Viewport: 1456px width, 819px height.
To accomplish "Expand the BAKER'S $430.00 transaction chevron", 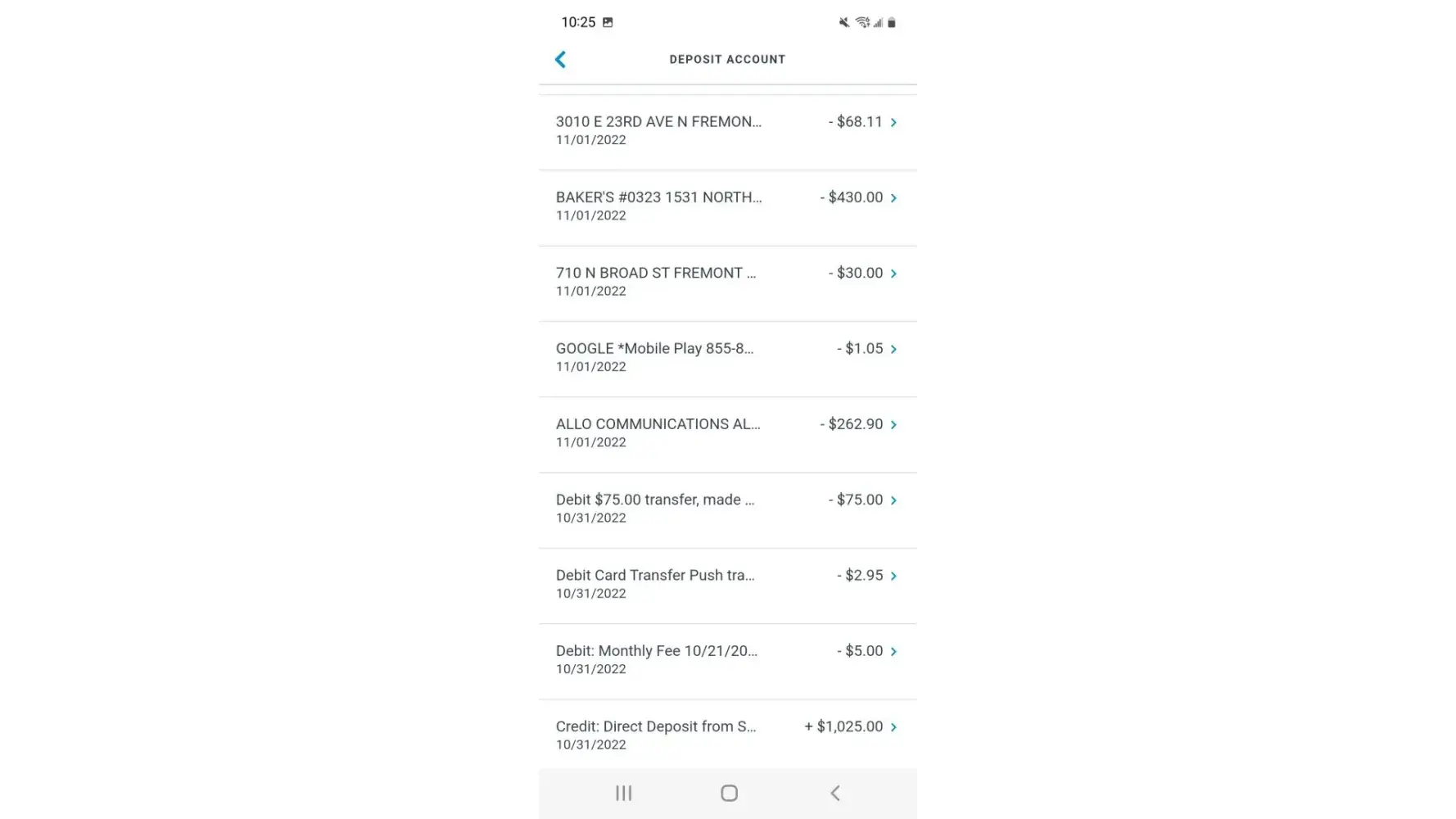I will 893,198.
